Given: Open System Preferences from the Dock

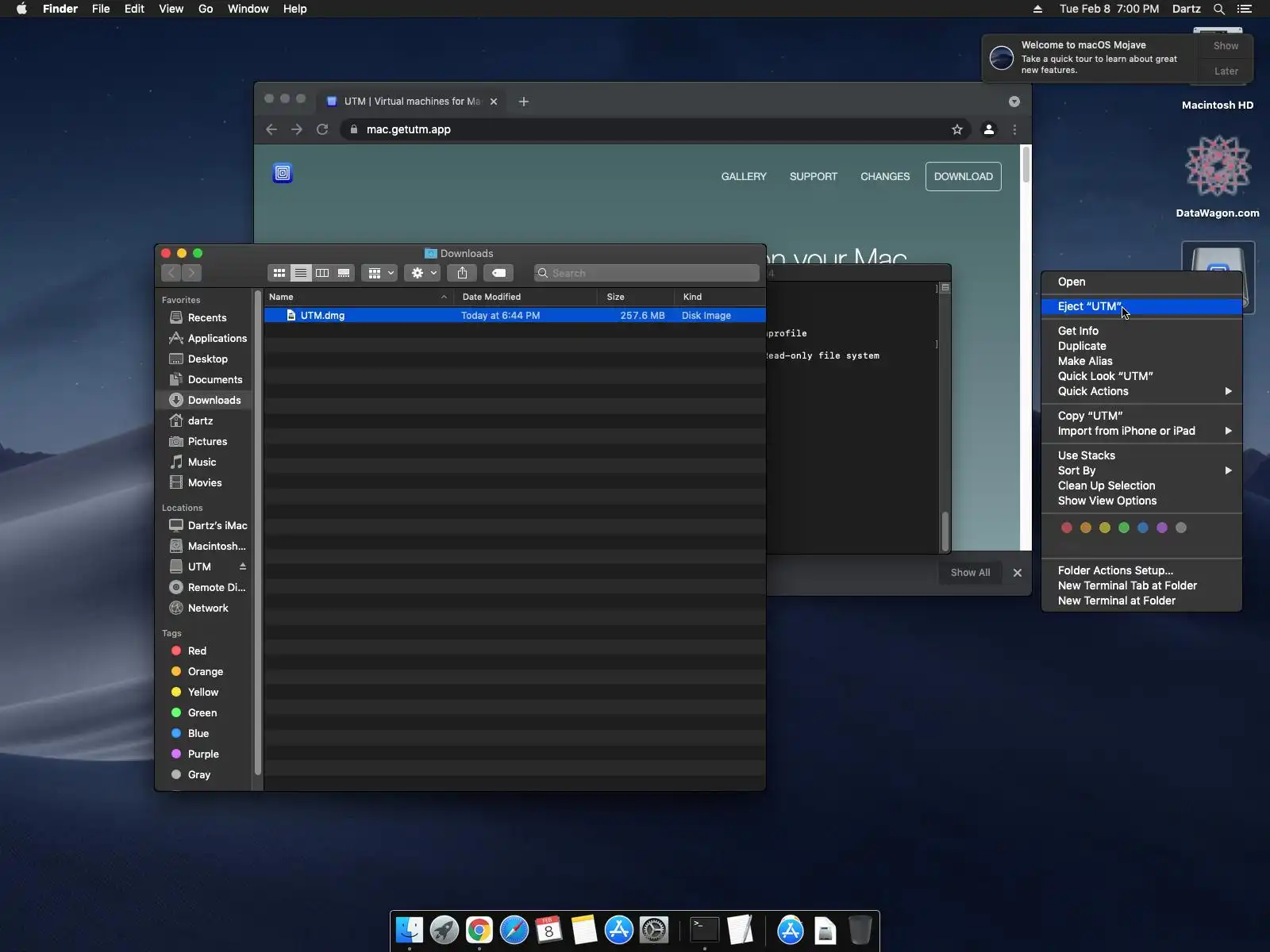Looking at the screenshot, I should tap(654, 930).
